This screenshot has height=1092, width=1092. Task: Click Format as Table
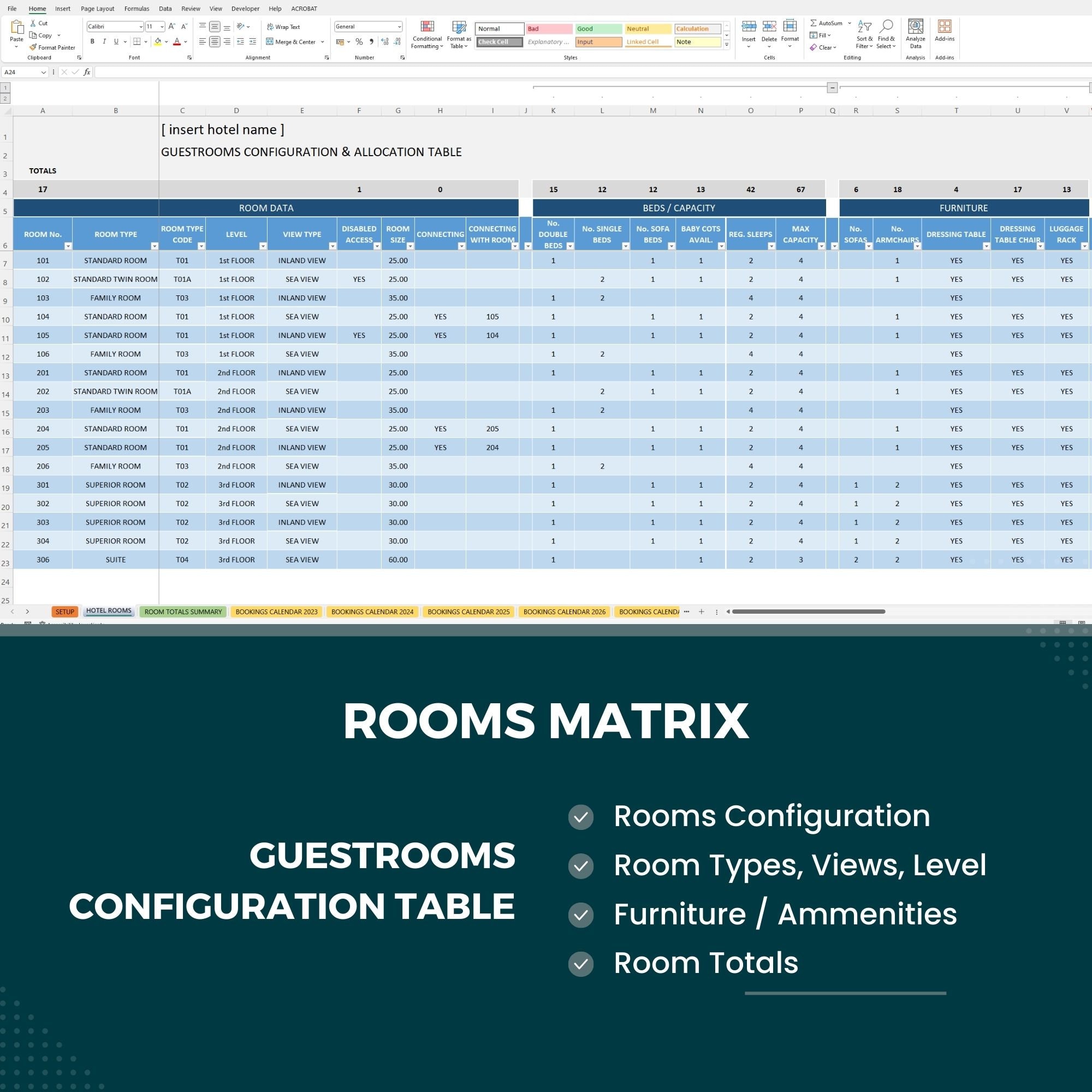(x=459, y=35)
